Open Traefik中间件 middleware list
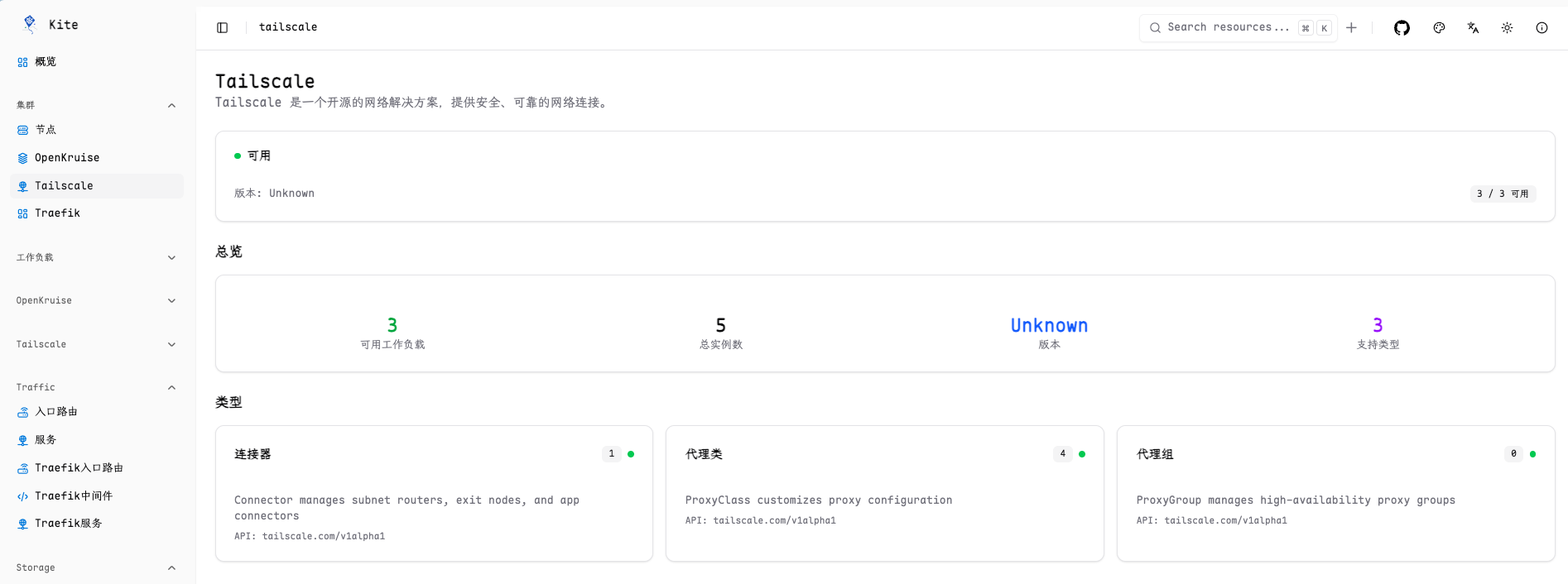Screen dimensions: 1568x584 (97, 496)
